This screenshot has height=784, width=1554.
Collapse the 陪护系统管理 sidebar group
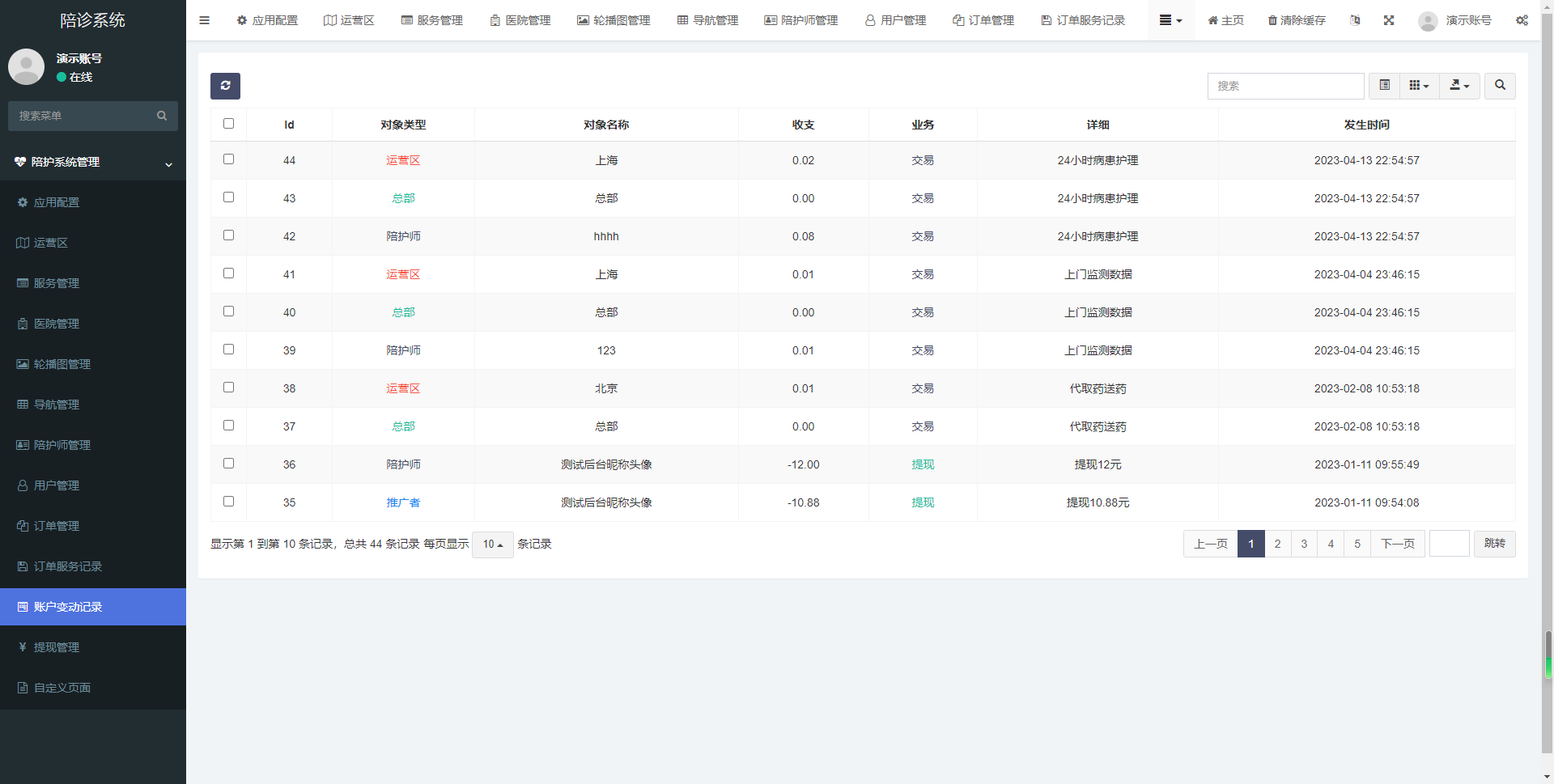(x=93, y=162)
